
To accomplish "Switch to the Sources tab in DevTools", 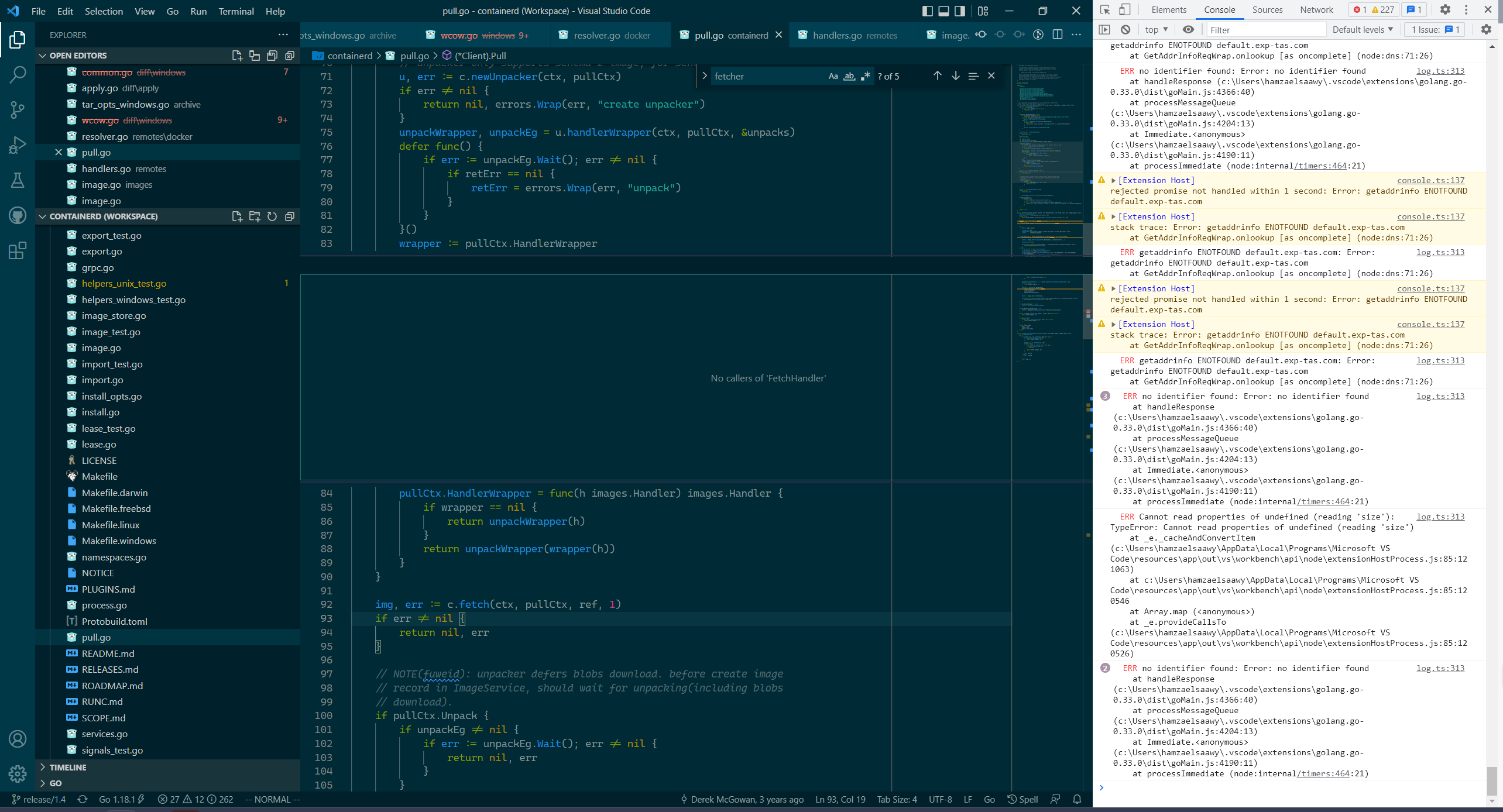I will pos(1267,9).
